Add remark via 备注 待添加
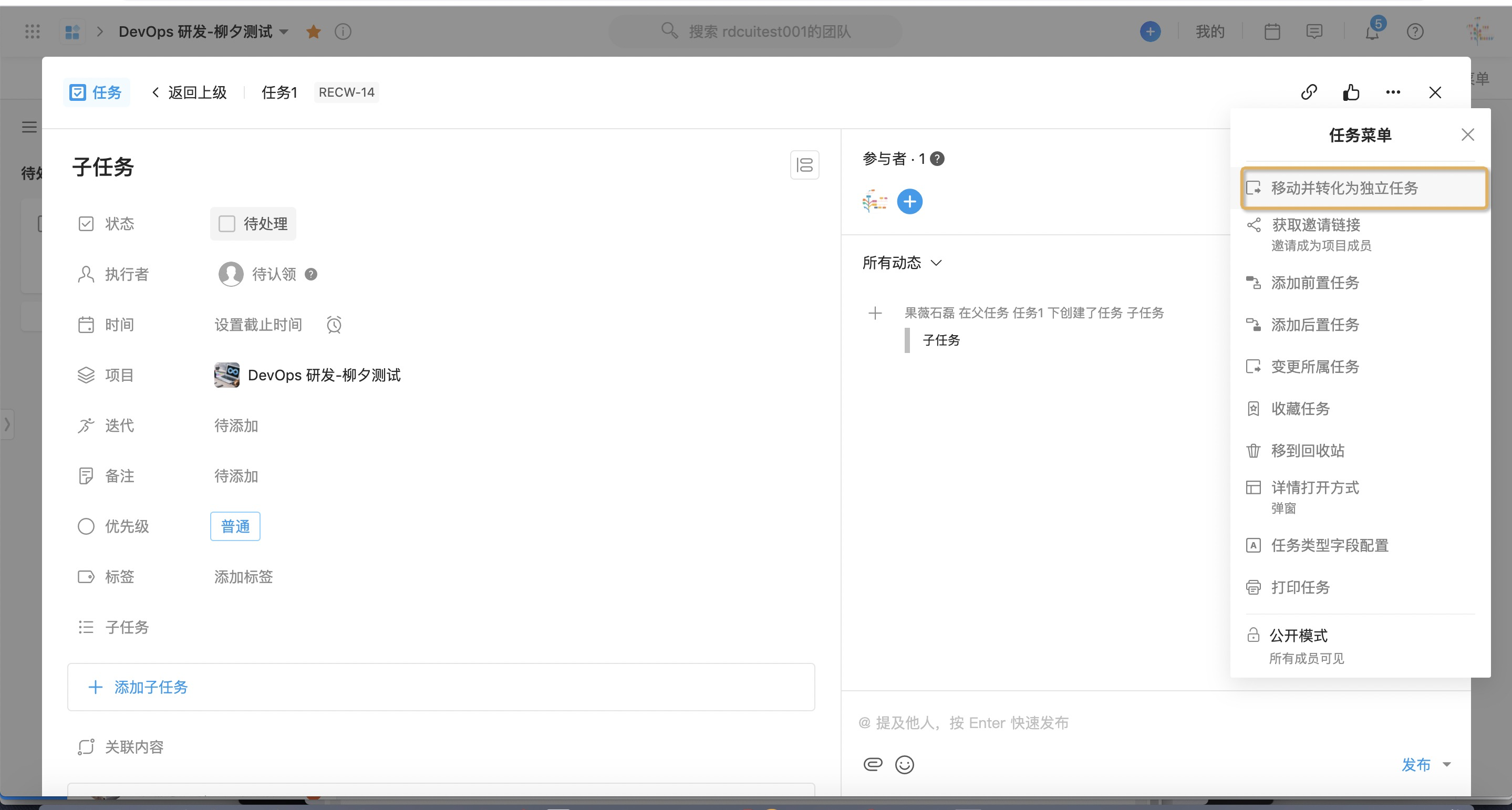The width and height of the screenshot is (1512, 810). [x=236, y=476]
